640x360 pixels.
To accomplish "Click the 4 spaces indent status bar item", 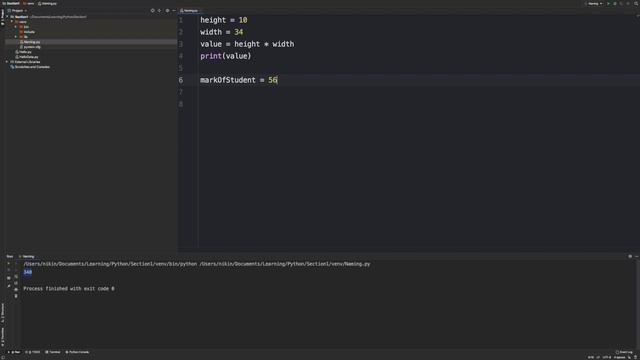I will click(x=619, y=358).
